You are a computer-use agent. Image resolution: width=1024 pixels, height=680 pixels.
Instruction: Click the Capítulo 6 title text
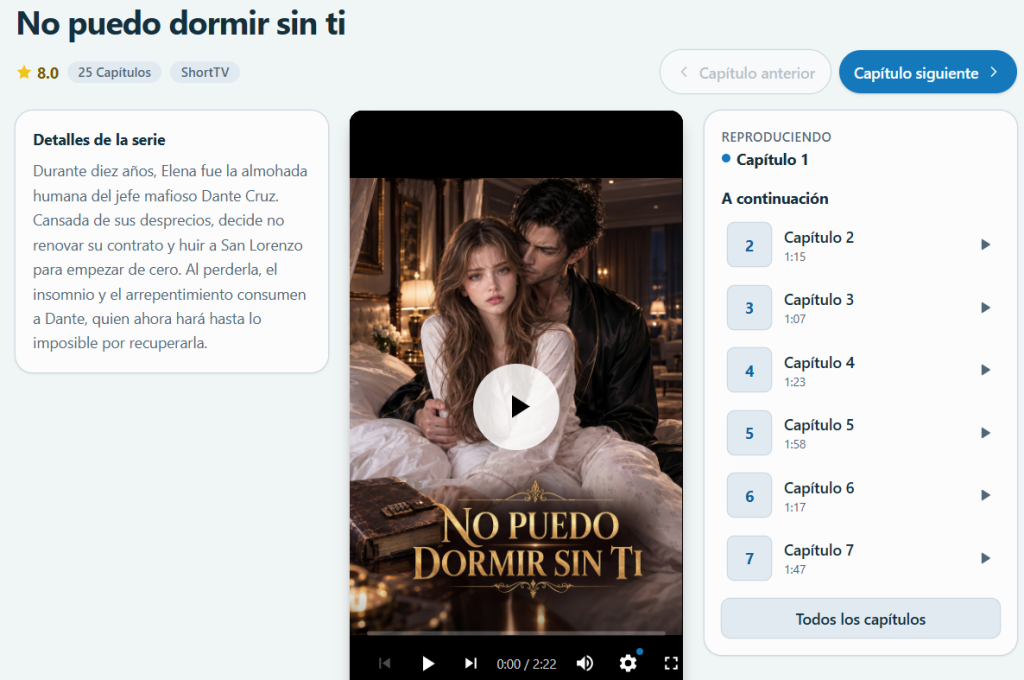coord(818,488)
